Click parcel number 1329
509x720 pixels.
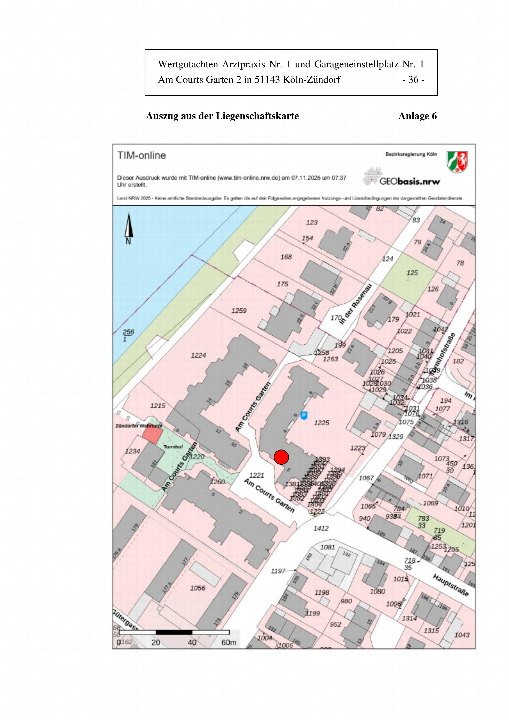point(396,436)
